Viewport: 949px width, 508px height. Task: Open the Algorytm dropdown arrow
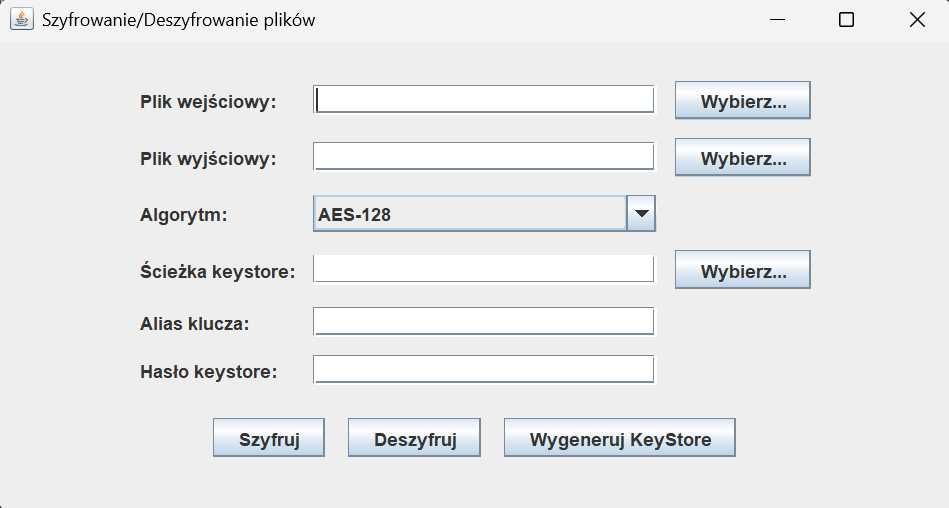click(x=641, y=213)
